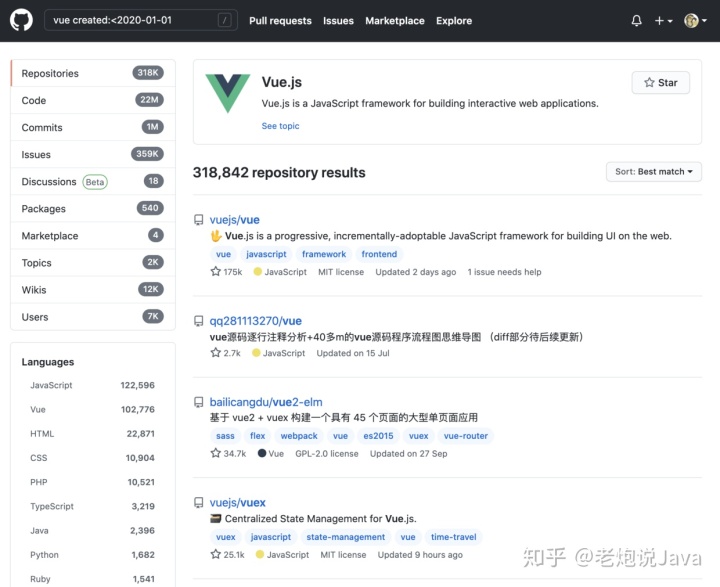Filter by TypeScript language
The image size is (720, 587).
tap(92, 506)
